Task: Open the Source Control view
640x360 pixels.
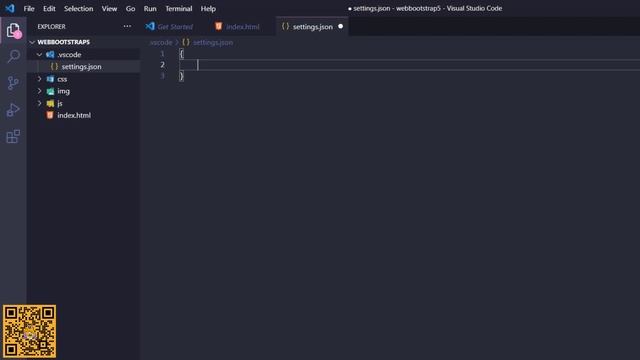Action: click(x=13, y=83)
